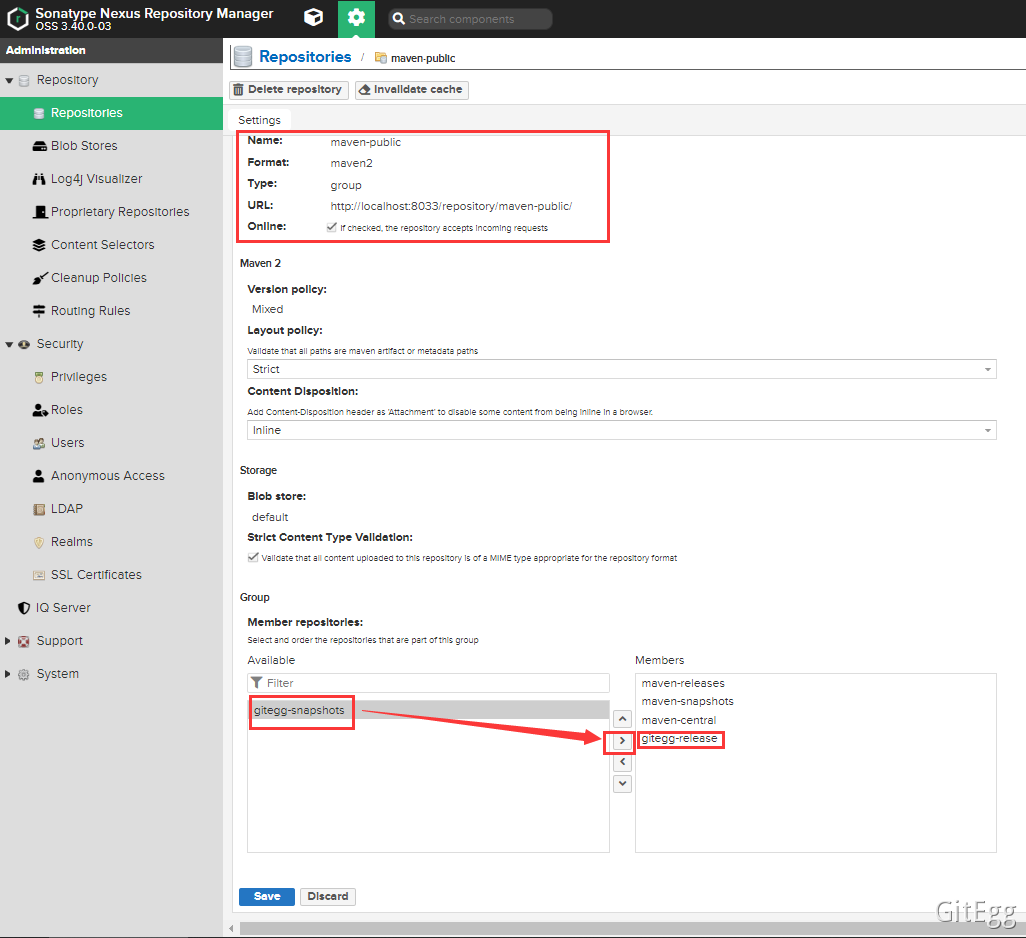Screen dimensions: 1026x938
Task: Click the search magnifier icon
Action: tap(398, 19)
